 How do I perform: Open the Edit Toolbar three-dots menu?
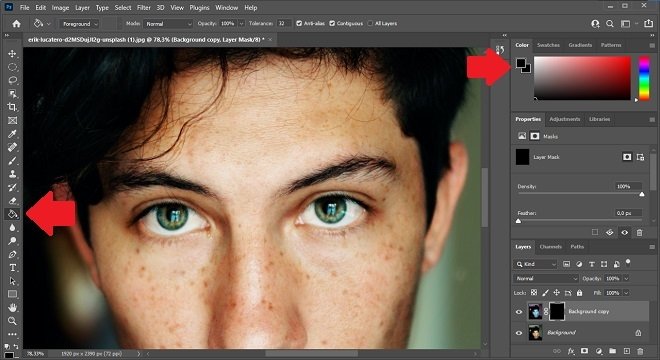pyautogui.click(x=12, y=334)
